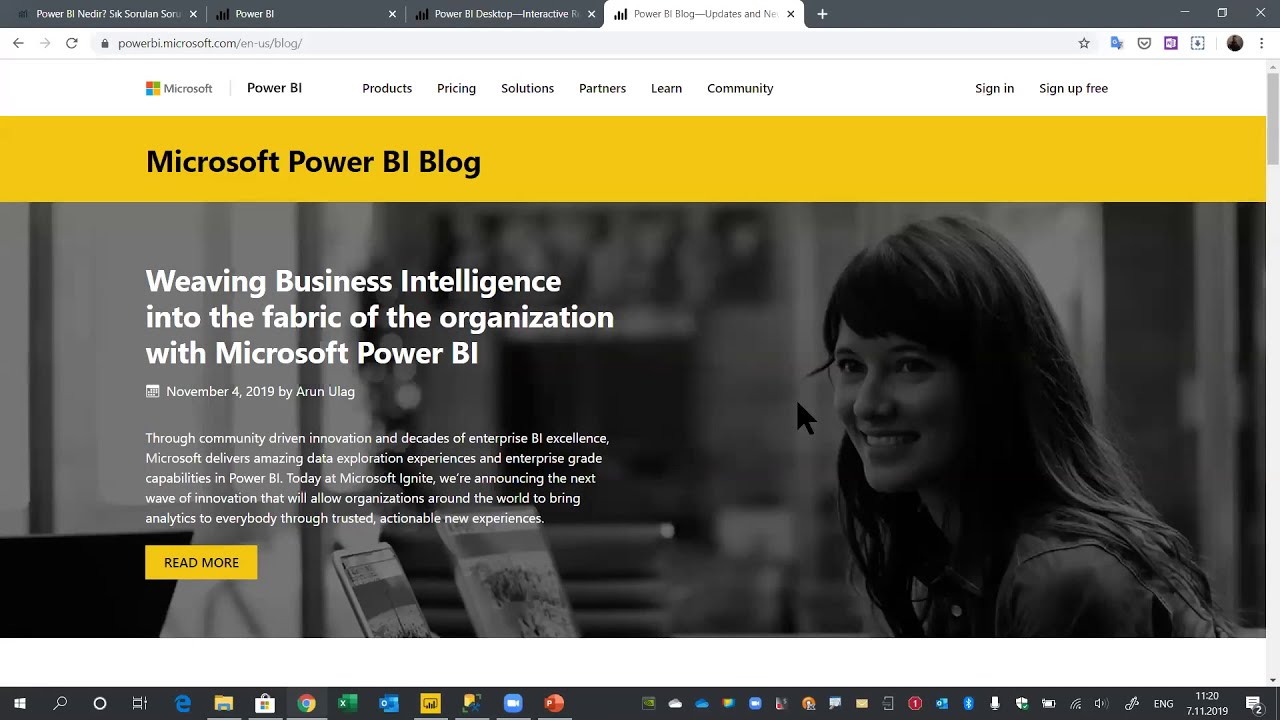Close the 'Power BI Blog' tab
The image size is (1280, 720).
coord(791,14)
